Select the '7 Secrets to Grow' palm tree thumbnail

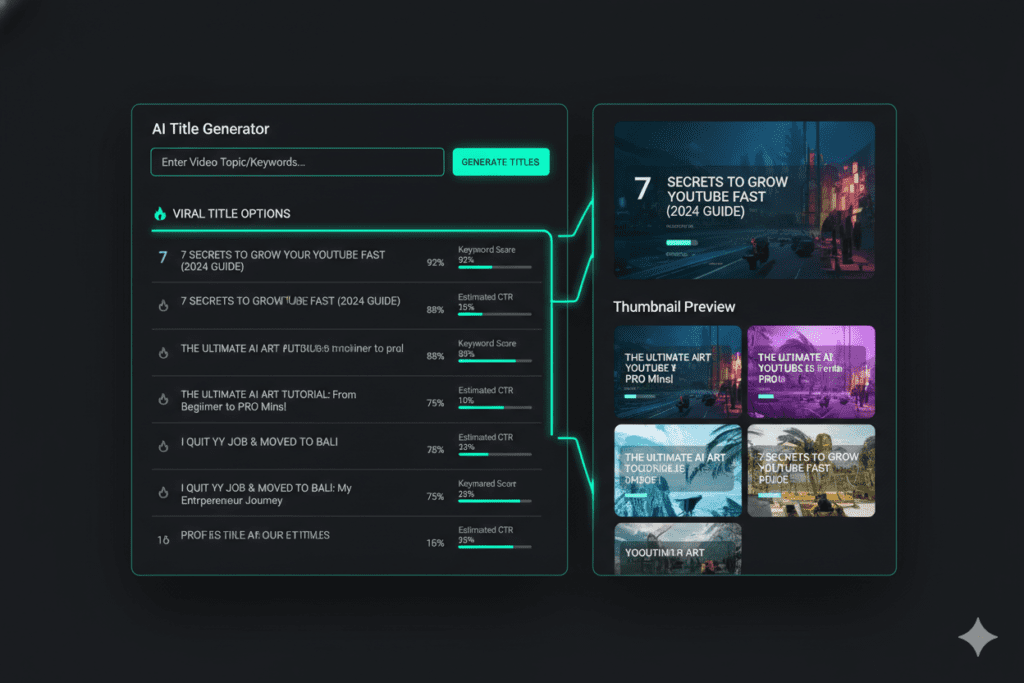[x=811, y=470]
